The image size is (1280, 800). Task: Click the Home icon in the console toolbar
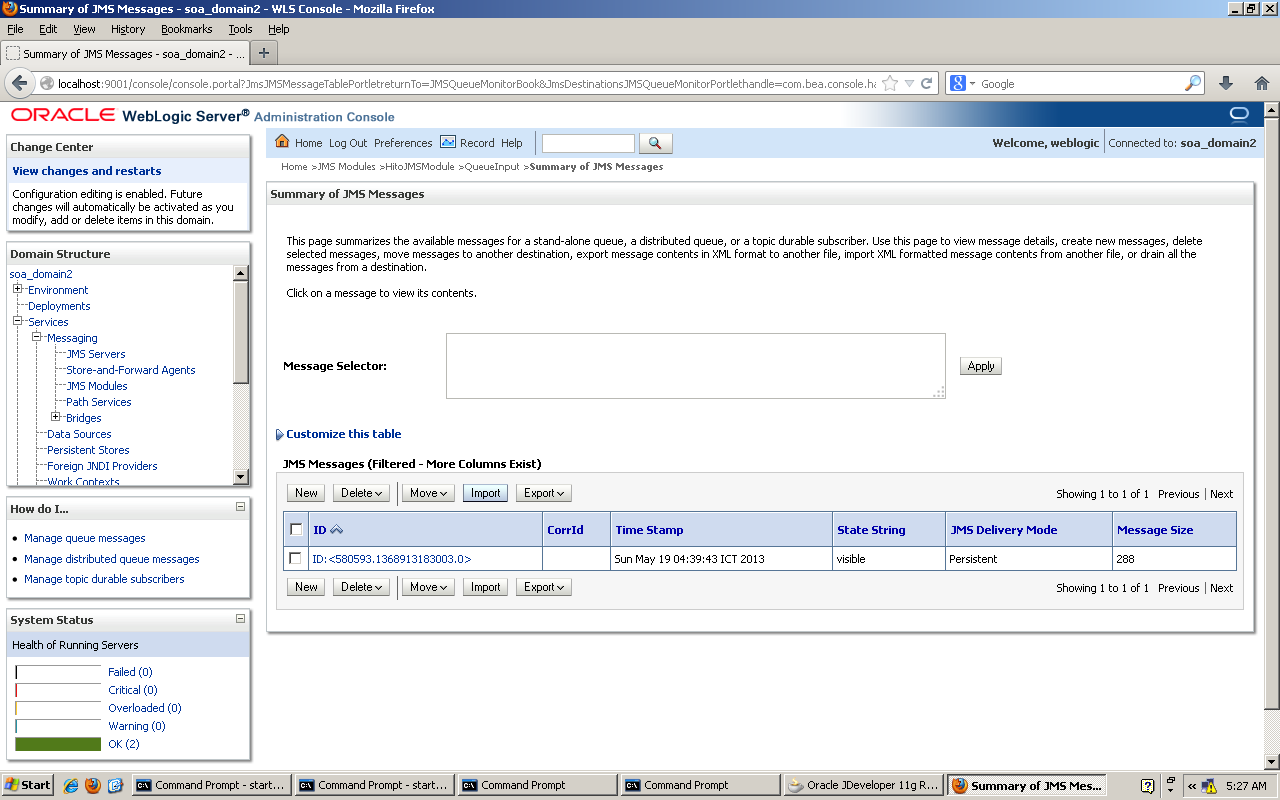[x=281, y=143]
